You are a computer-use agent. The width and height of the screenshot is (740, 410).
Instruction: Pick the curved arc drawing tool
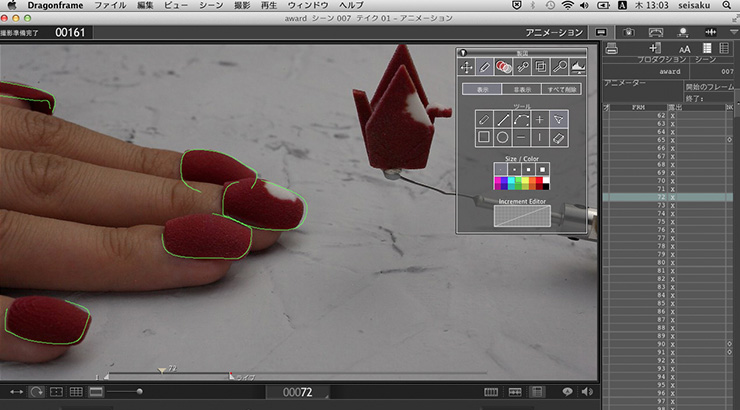[x=521, y=119]
